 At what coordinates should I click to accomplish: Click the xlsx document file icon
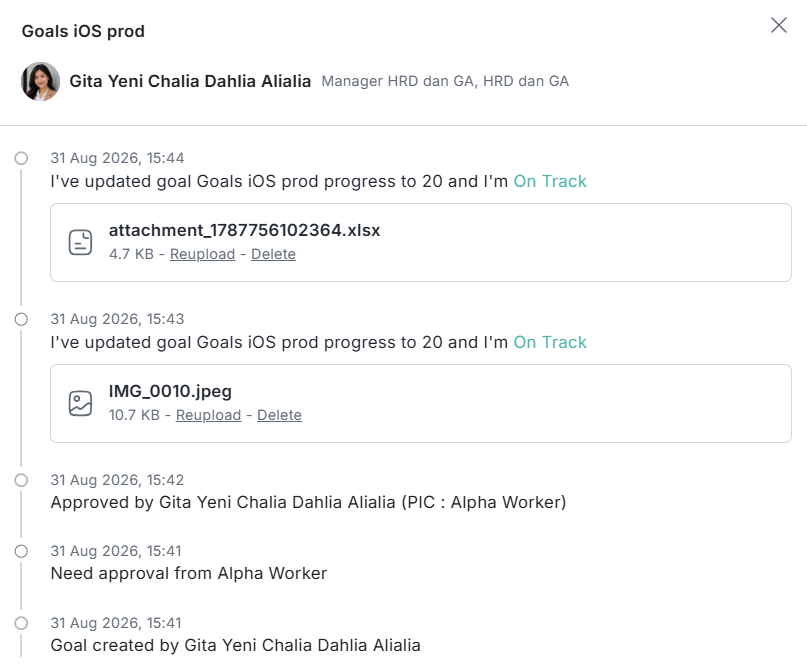[80, 242]
